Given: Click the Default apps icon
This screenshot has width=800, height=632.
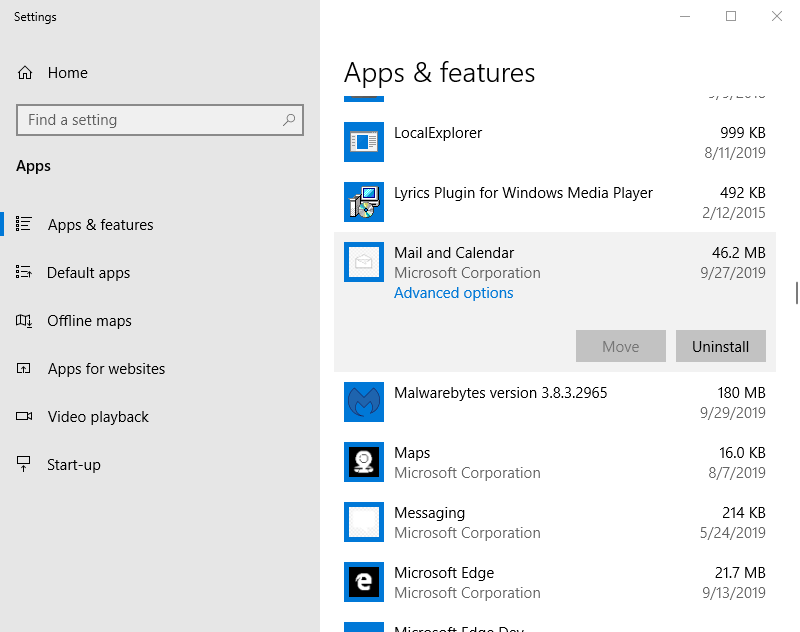Looking at the screenshot, I should click(23, 272).
